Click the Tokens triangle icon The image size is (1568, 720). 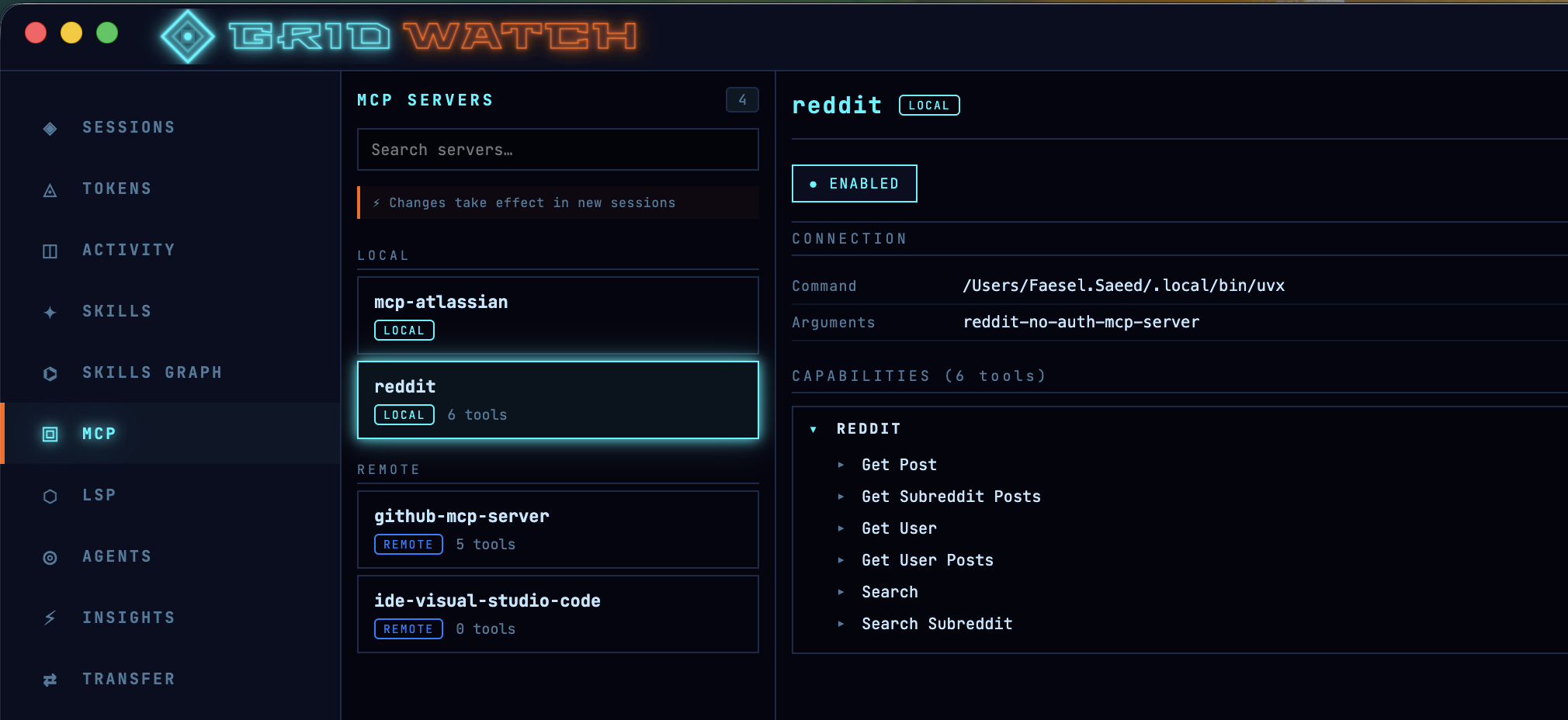click(x=50, y=190)
